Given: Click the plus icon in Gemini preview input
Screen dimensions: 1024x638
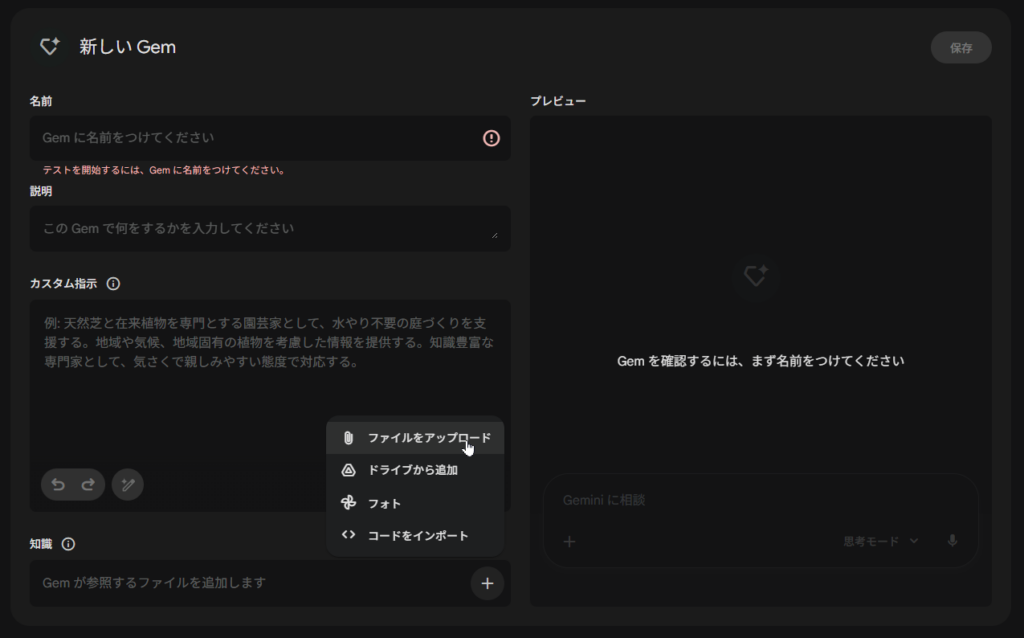Looking at the screenshot, I should 569,541.
